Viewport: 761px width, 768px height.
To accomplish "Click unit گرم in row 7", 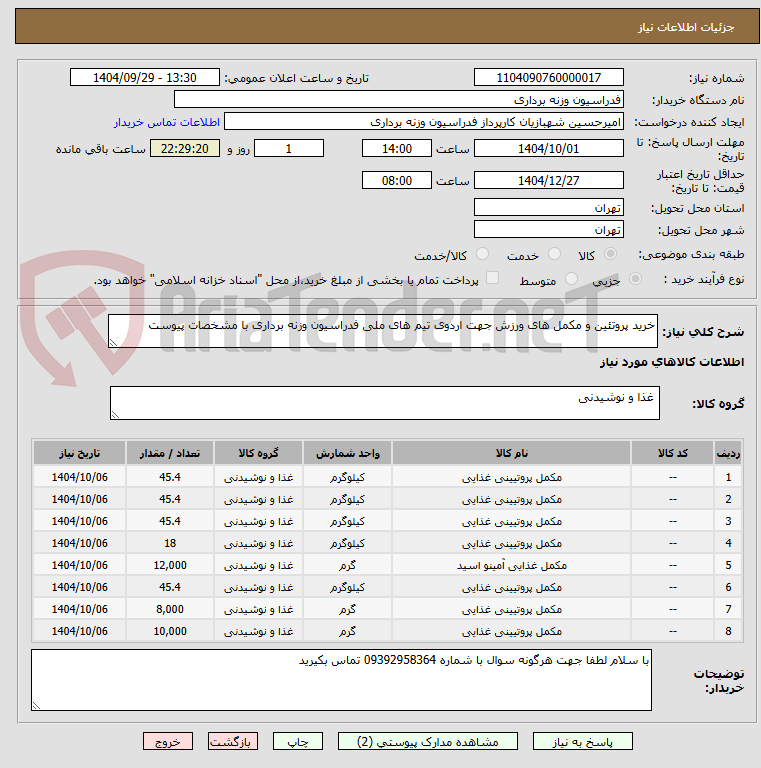I will click(x=347, y=609).
